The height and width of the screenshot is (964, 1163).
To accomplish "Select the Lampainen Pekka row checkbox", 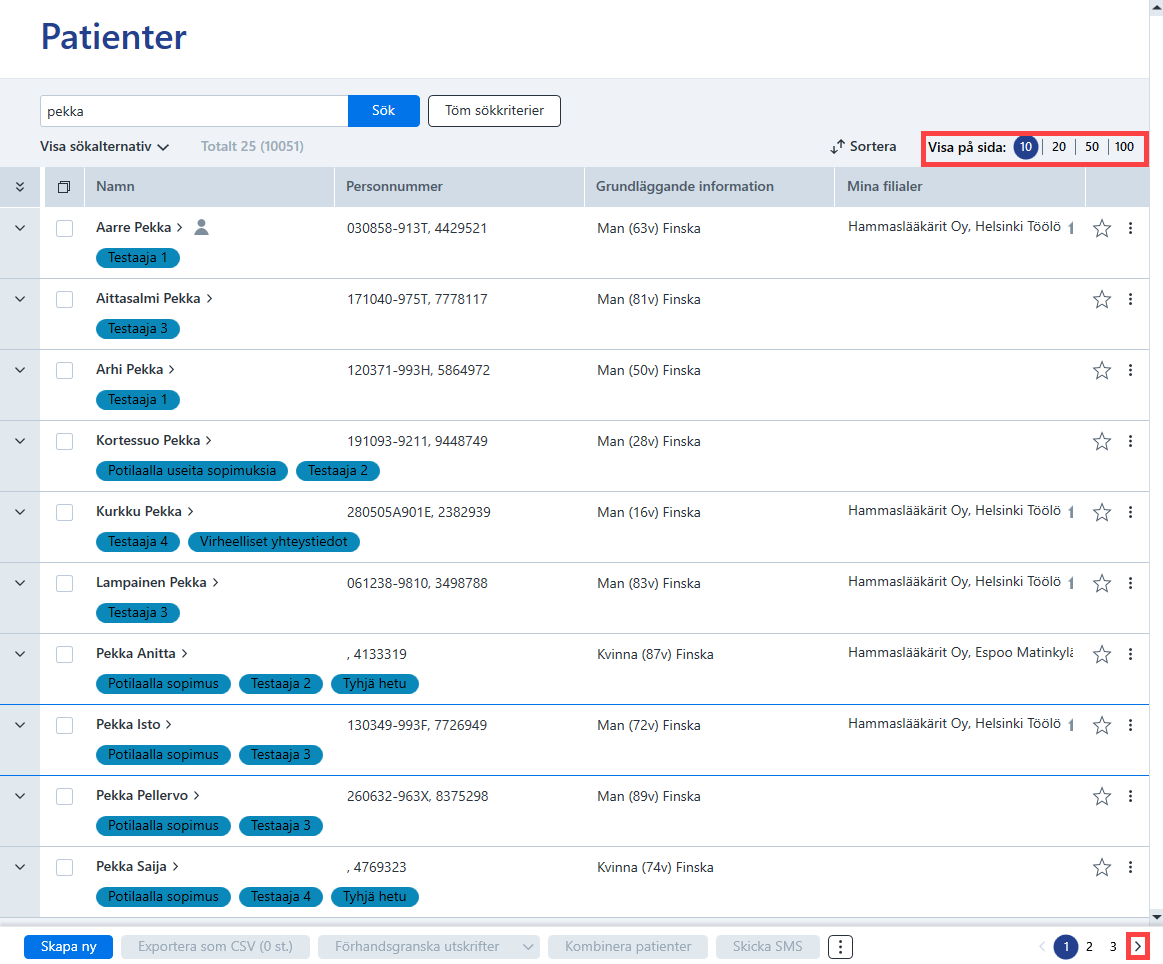I will (x=65, y=584).
